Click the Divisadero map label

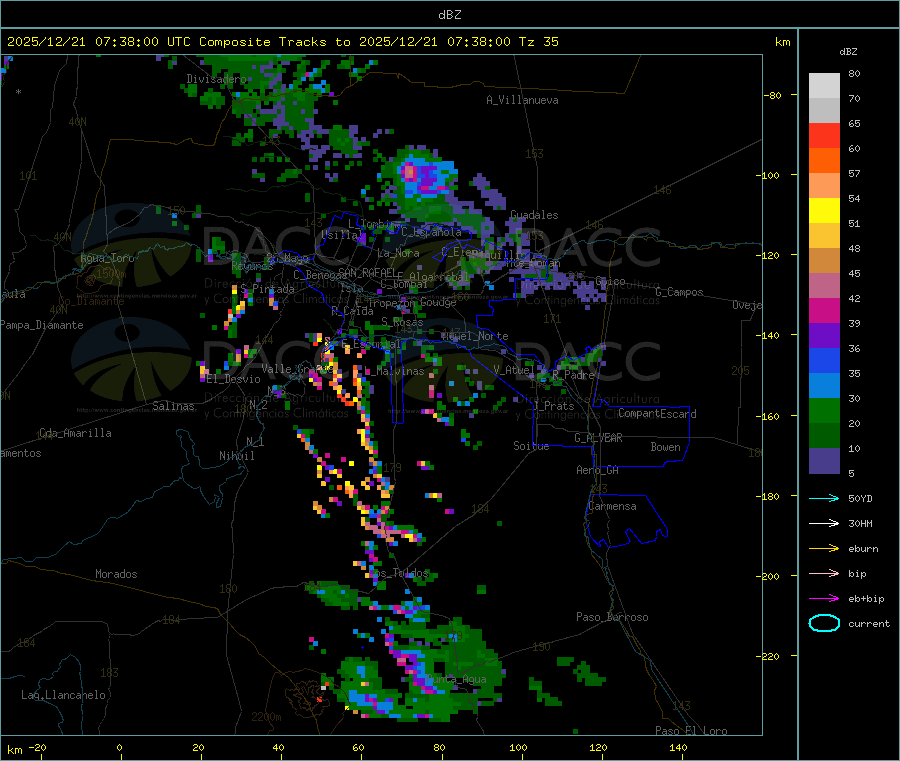pos(216,79)
